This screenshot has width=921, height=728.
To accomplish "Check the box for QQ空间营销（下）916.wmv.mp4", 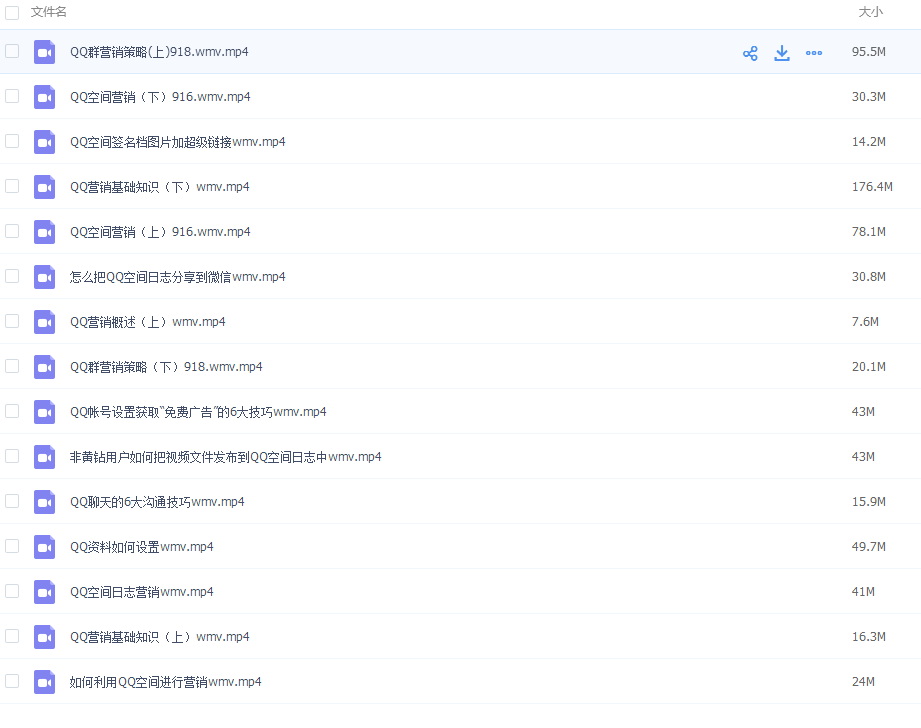I will click(12, 96).
